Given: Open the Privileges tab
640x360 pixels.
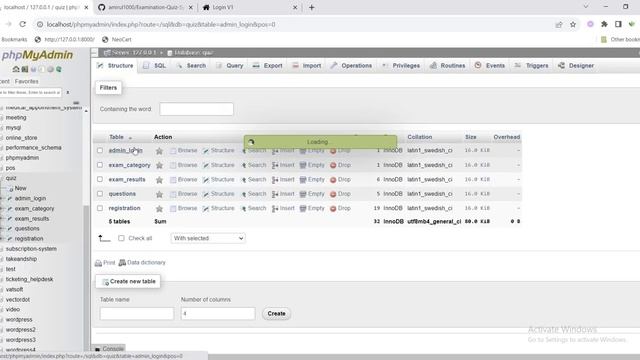Looking at the screenshot, I should [x=401, y=65].
